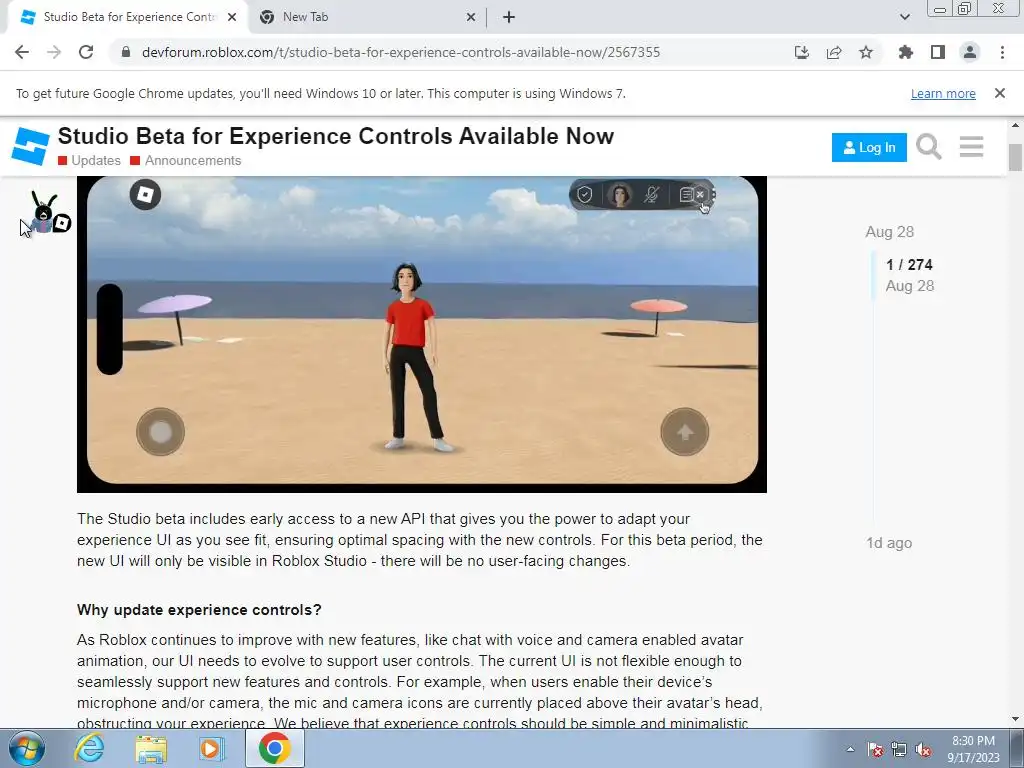Dismiss the Windows 7 update notice
This screenshot has height=768, width=1024.
(1000, 93)
